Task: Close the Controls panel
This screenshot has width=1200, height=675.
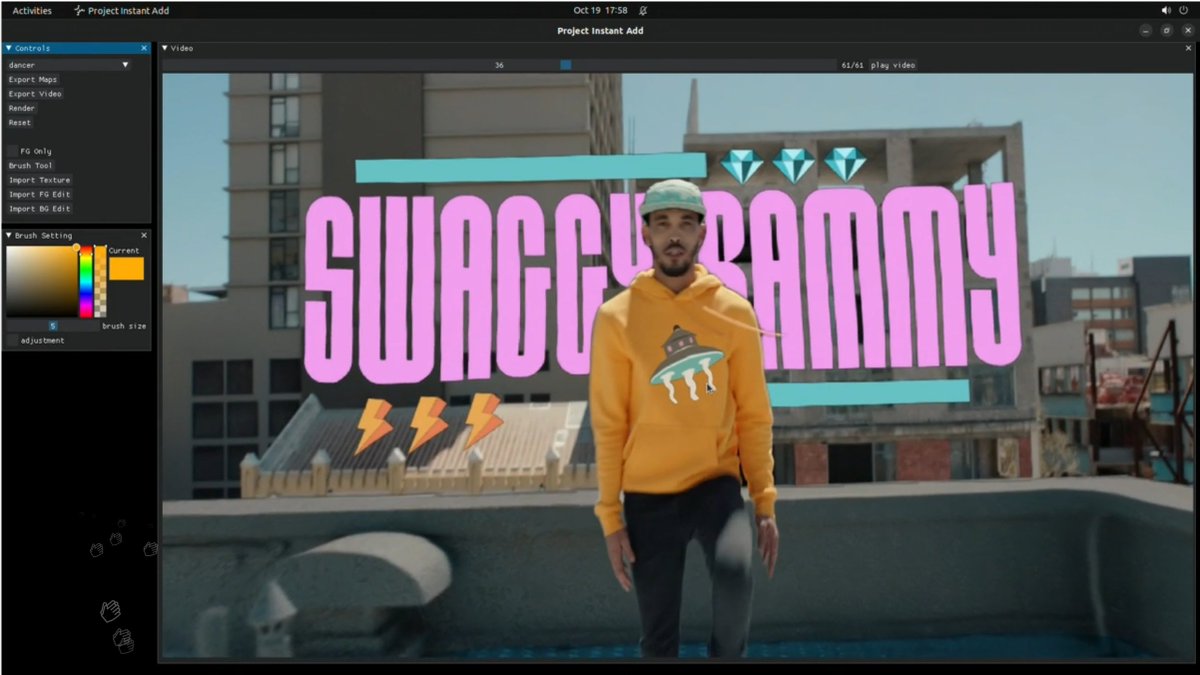Action: point(144,48)
